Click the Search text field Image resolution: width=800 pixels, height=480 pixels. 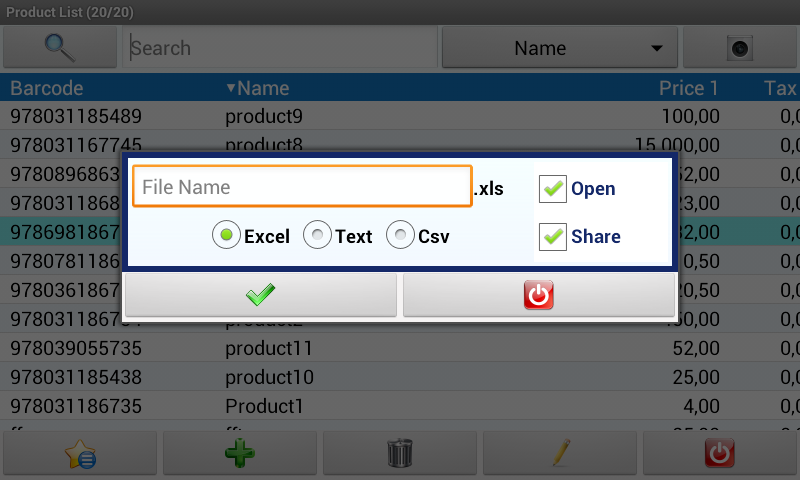tap(280, 48)
